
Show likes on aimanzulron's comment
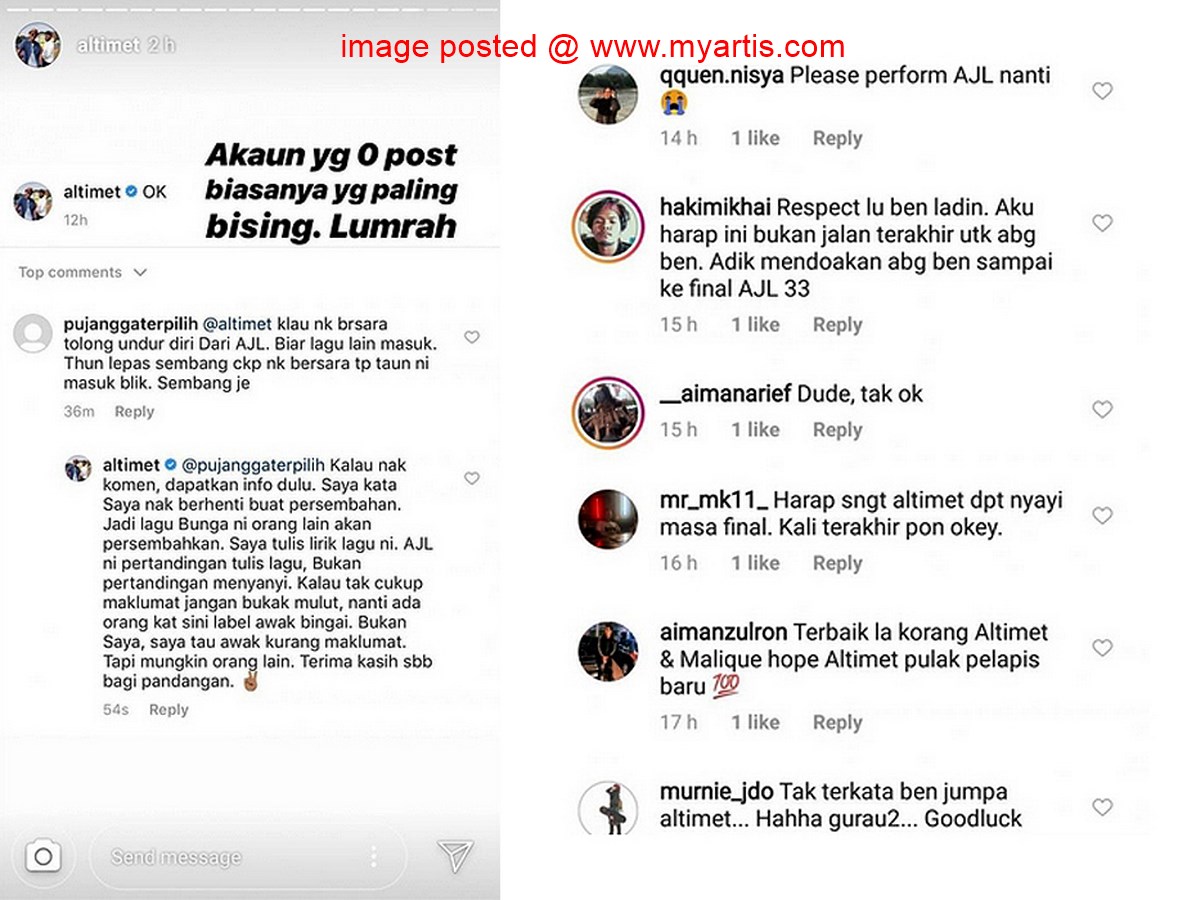pyautogui.click(x=755, y=723)
